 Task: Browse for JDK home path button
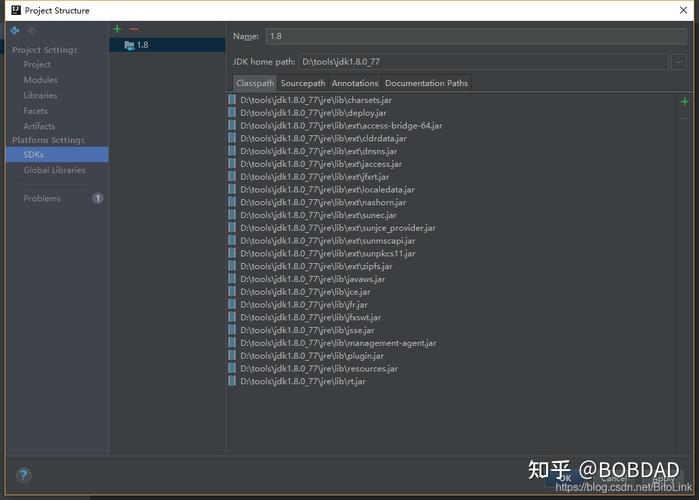click(x=678, y=62)
